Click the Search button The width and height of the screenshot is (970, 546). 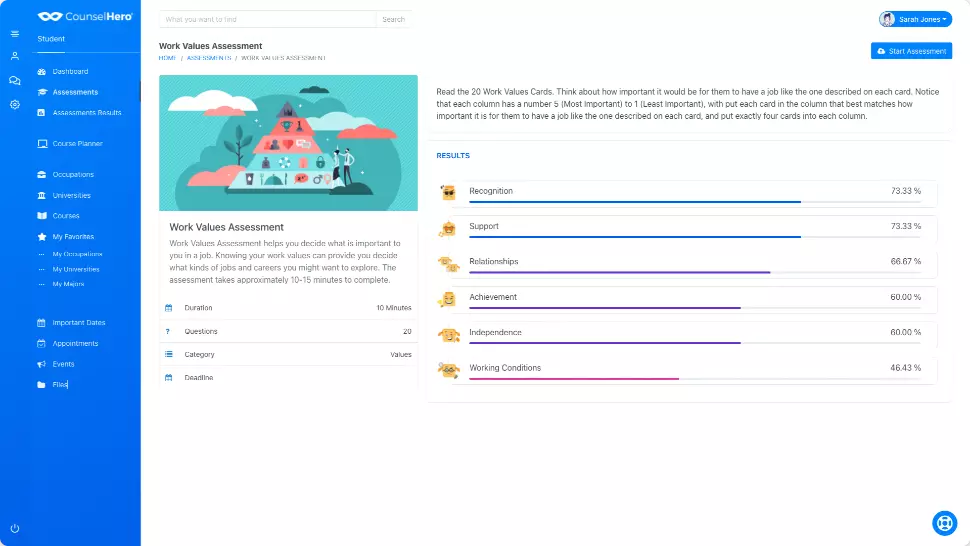pos(393,19)
